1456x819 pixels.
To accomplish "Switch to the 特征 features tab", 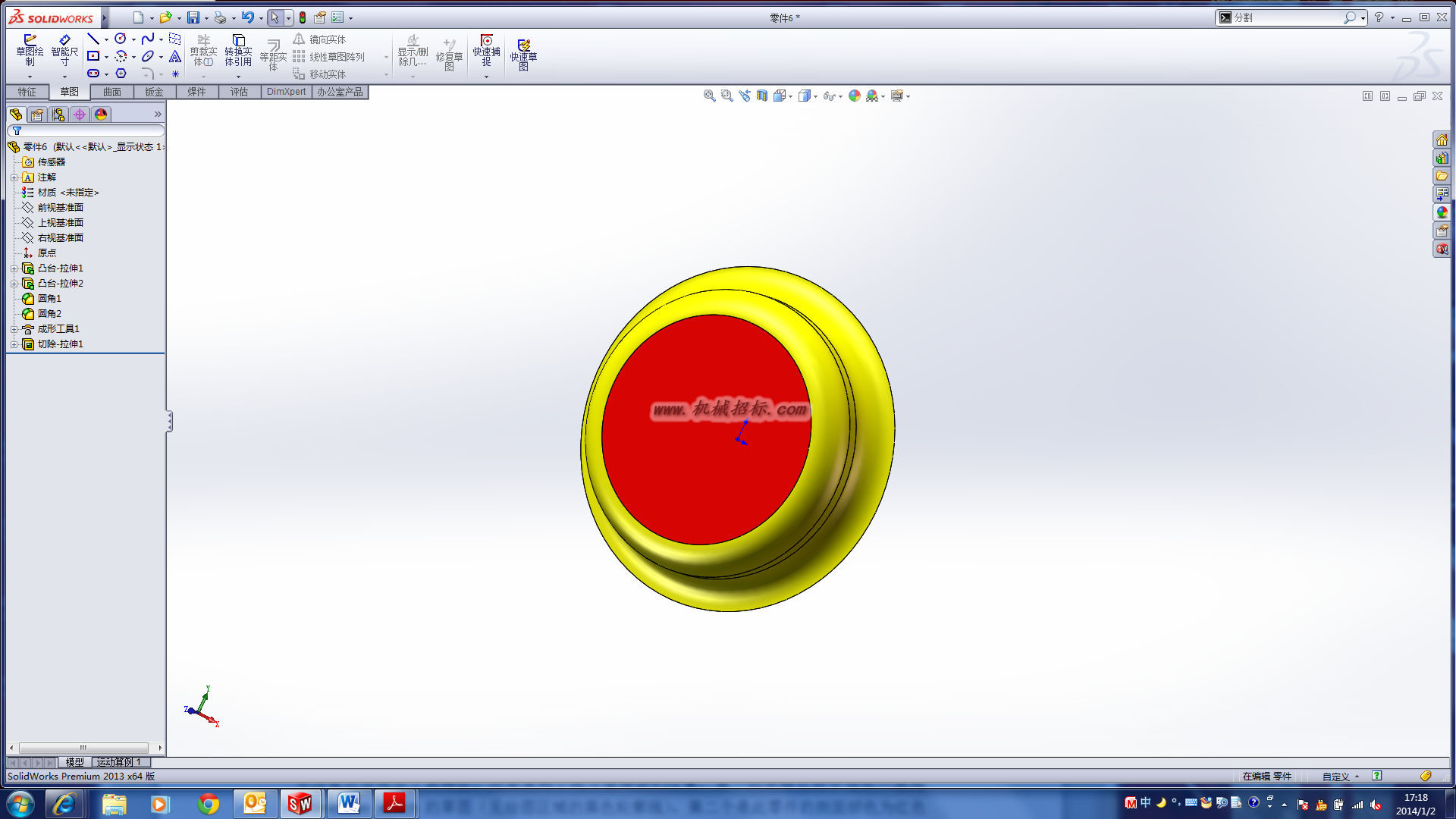I will pyautogui.click(x=27, y=92).
